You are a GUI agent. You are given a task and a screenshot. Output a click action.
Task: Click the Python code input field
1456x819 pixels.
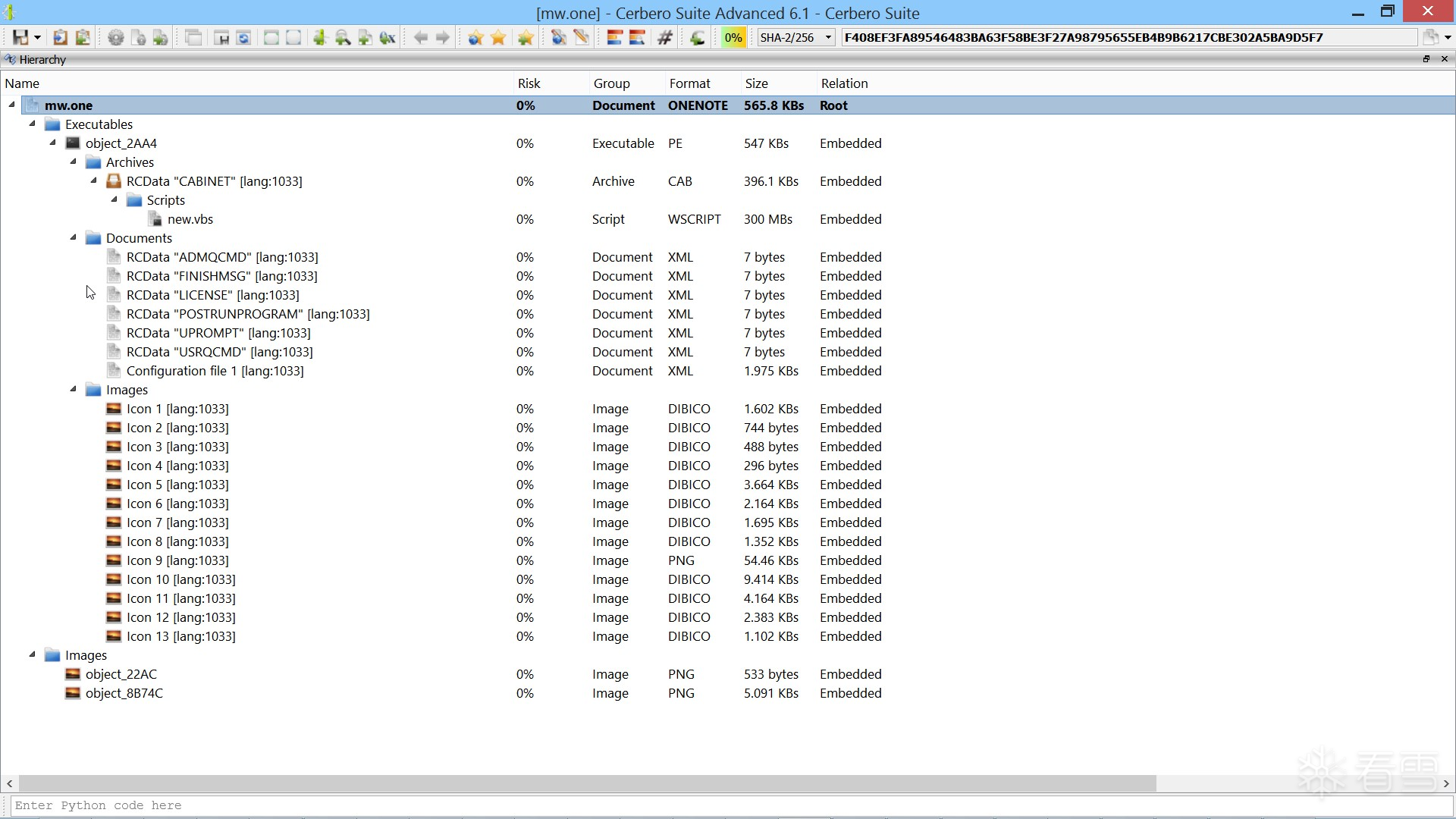[x=728, y=805]
